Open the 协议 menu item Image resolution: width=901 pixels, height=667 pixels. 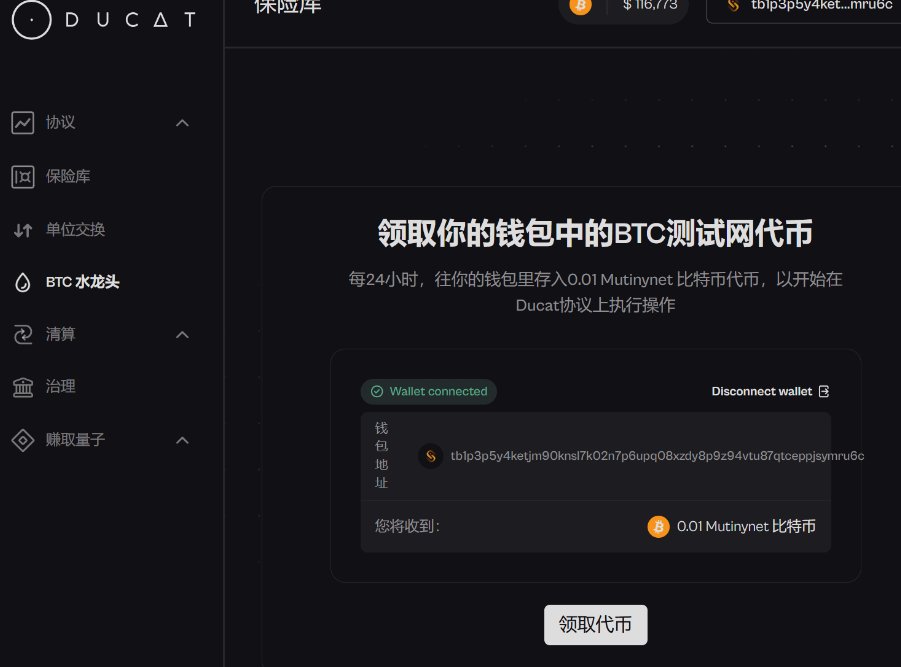[60, 122]
